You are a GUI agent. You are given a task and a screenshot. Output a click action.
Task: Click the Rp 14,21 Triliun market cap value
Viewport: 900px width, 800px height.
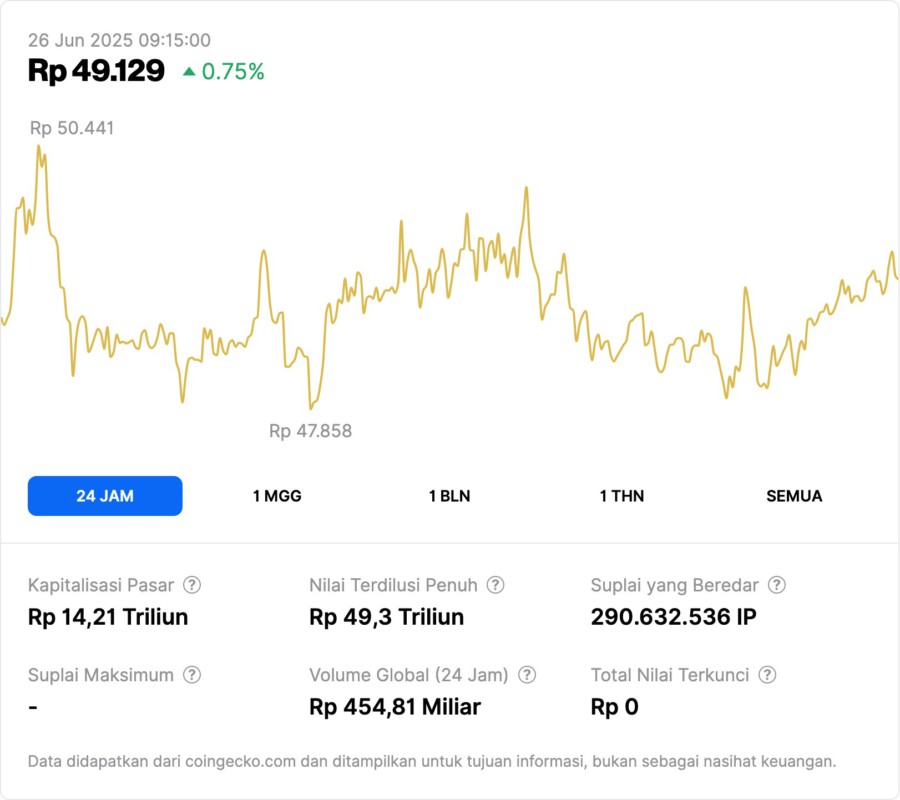[x=108, y=617]
